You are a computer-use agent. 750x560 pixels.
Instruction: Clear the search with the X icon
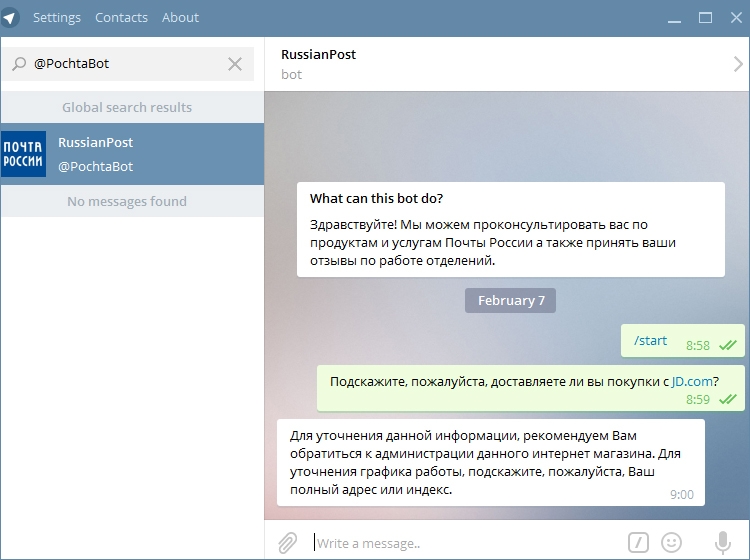235,64
